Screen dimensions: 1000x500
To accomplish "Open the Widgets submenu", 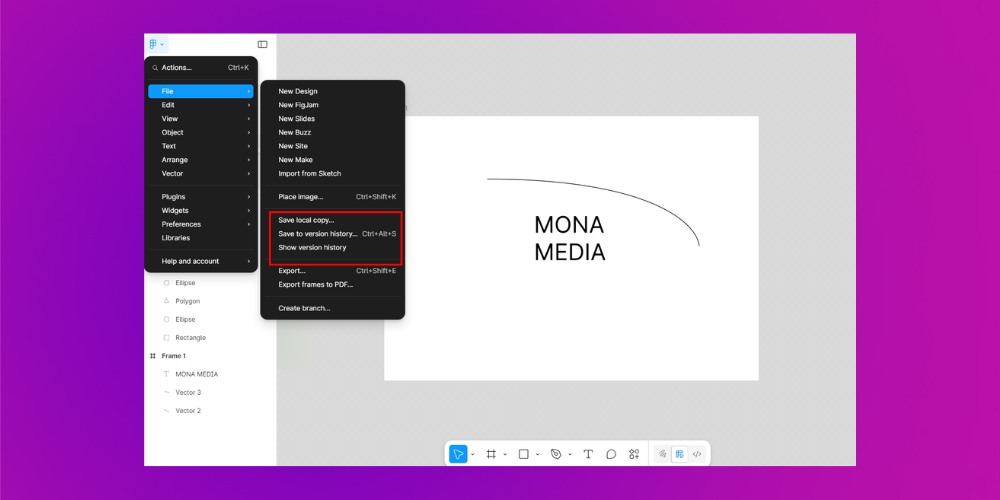I will click(201, 210).
